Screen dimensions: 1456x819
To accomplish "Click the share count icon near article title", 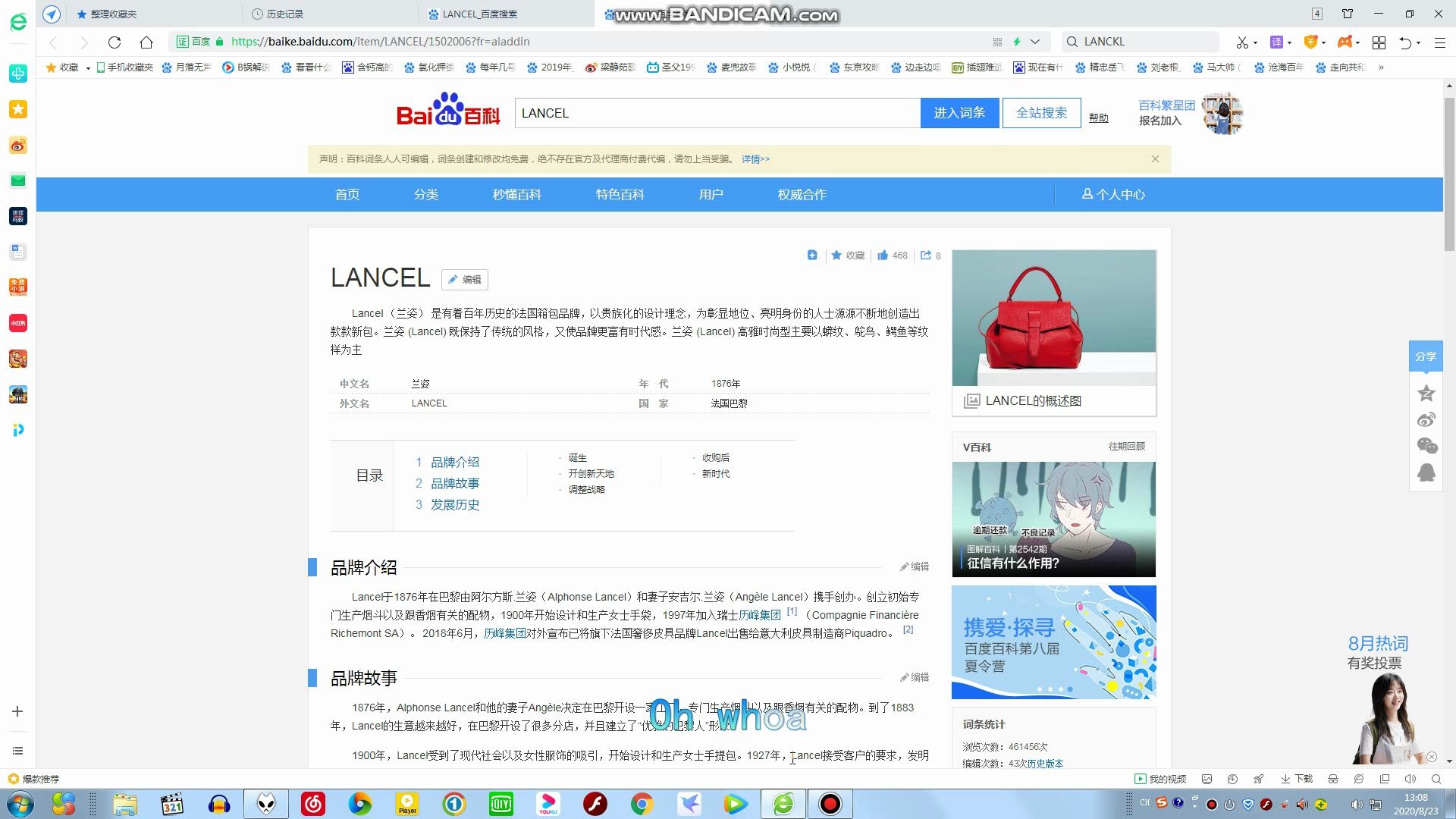I will click(930, 256).
